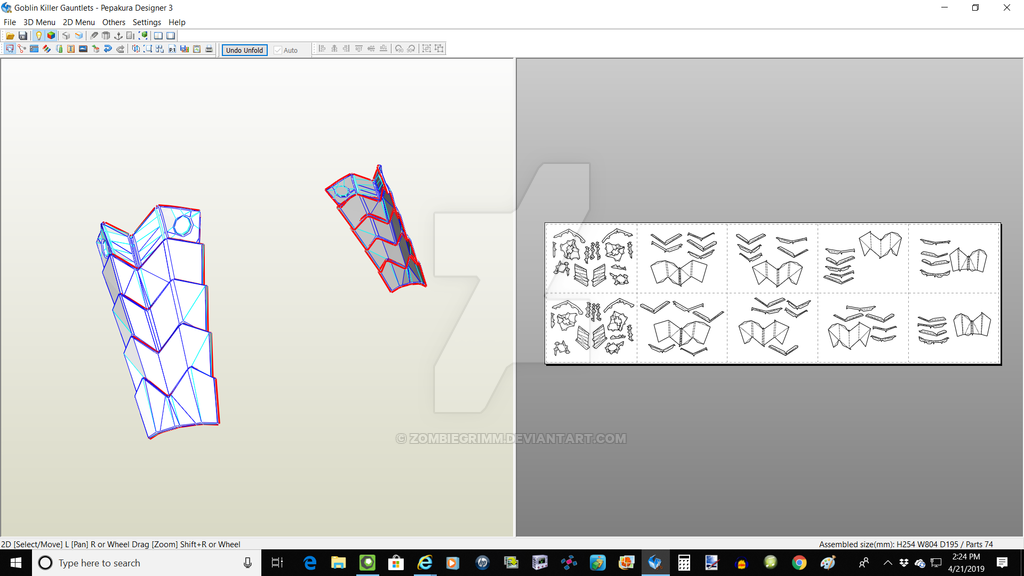Open the Action Center notifications icon
This screenshot has height=576, width=1024.
[1002, 562]
